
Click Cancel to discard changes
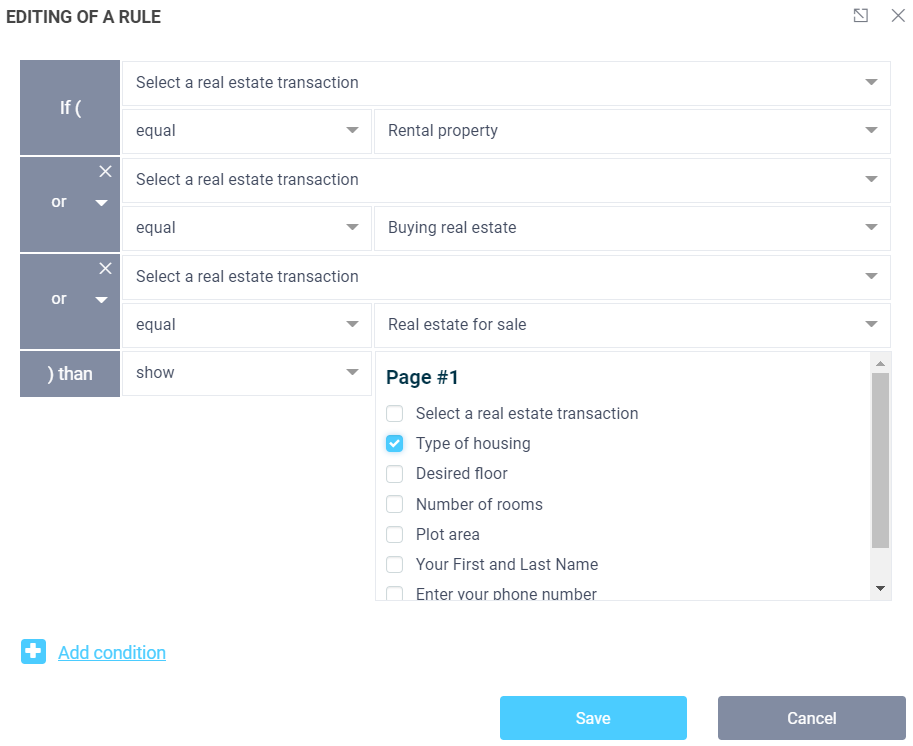pyautogui.click(x=811, y=718)
